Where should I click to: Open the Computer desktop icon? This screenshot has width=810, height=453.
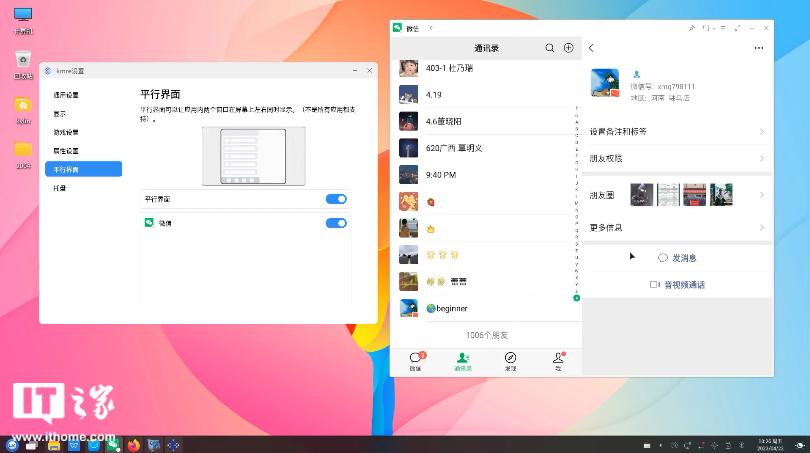[23, 21]
